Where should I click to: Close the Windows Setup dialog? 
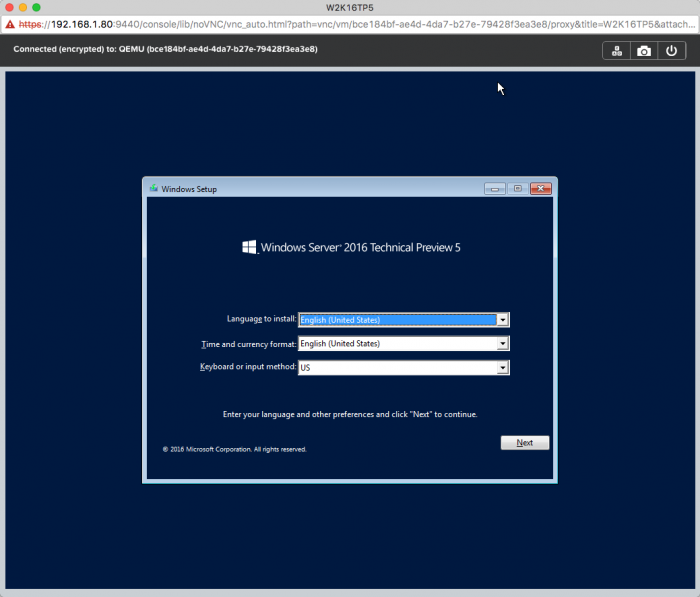pyautogui.click(x=541, y=188)
